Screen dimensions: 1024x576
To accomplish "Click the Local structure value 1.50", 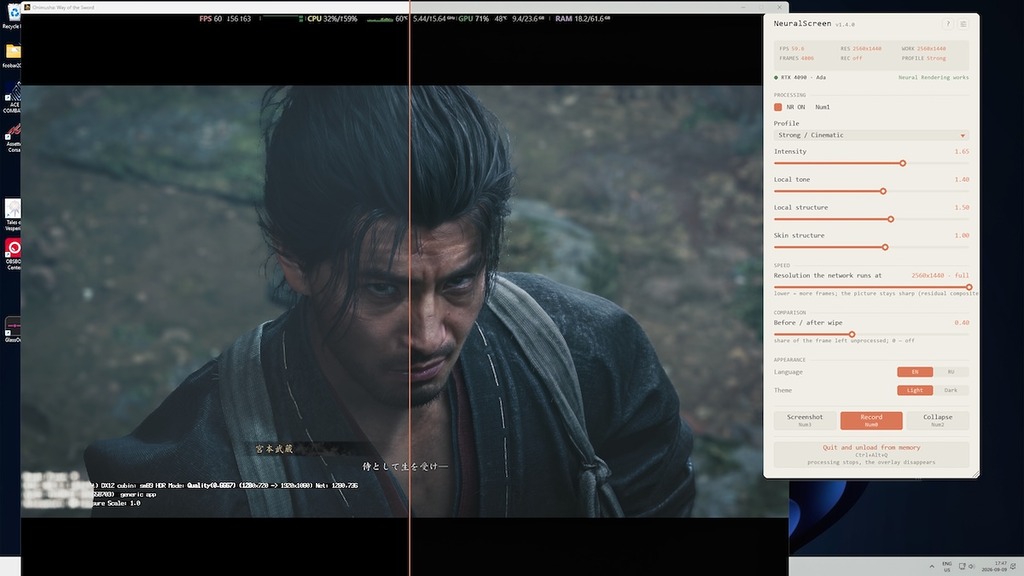I will [x=961, y=208].
